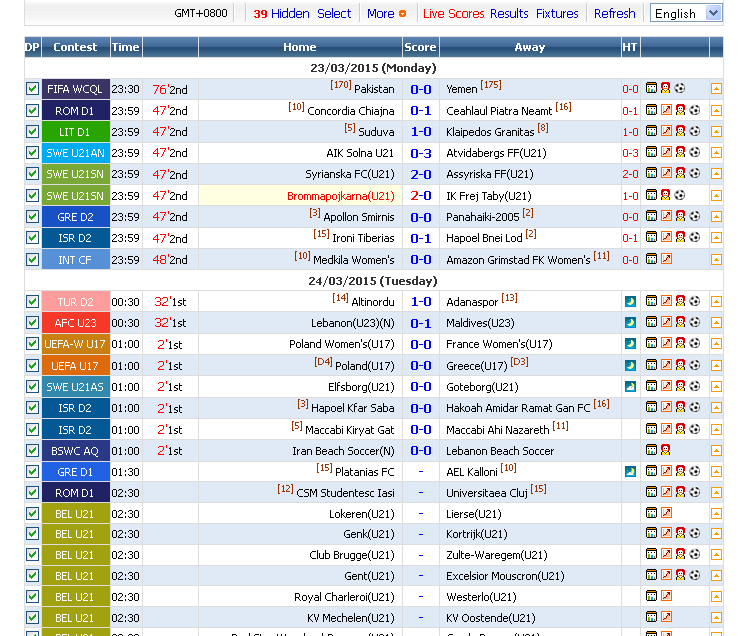Screen dimensions: 753x636
Task: Open the Brommapojkarna(U21) team link
Action: (340, 196)
